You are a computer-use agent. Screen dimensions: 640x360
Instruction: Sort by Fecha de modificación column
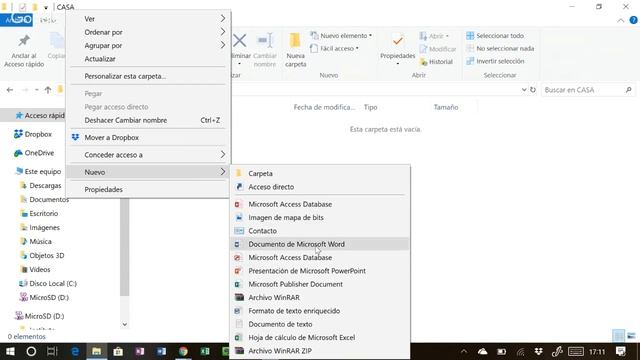[324, 107]
